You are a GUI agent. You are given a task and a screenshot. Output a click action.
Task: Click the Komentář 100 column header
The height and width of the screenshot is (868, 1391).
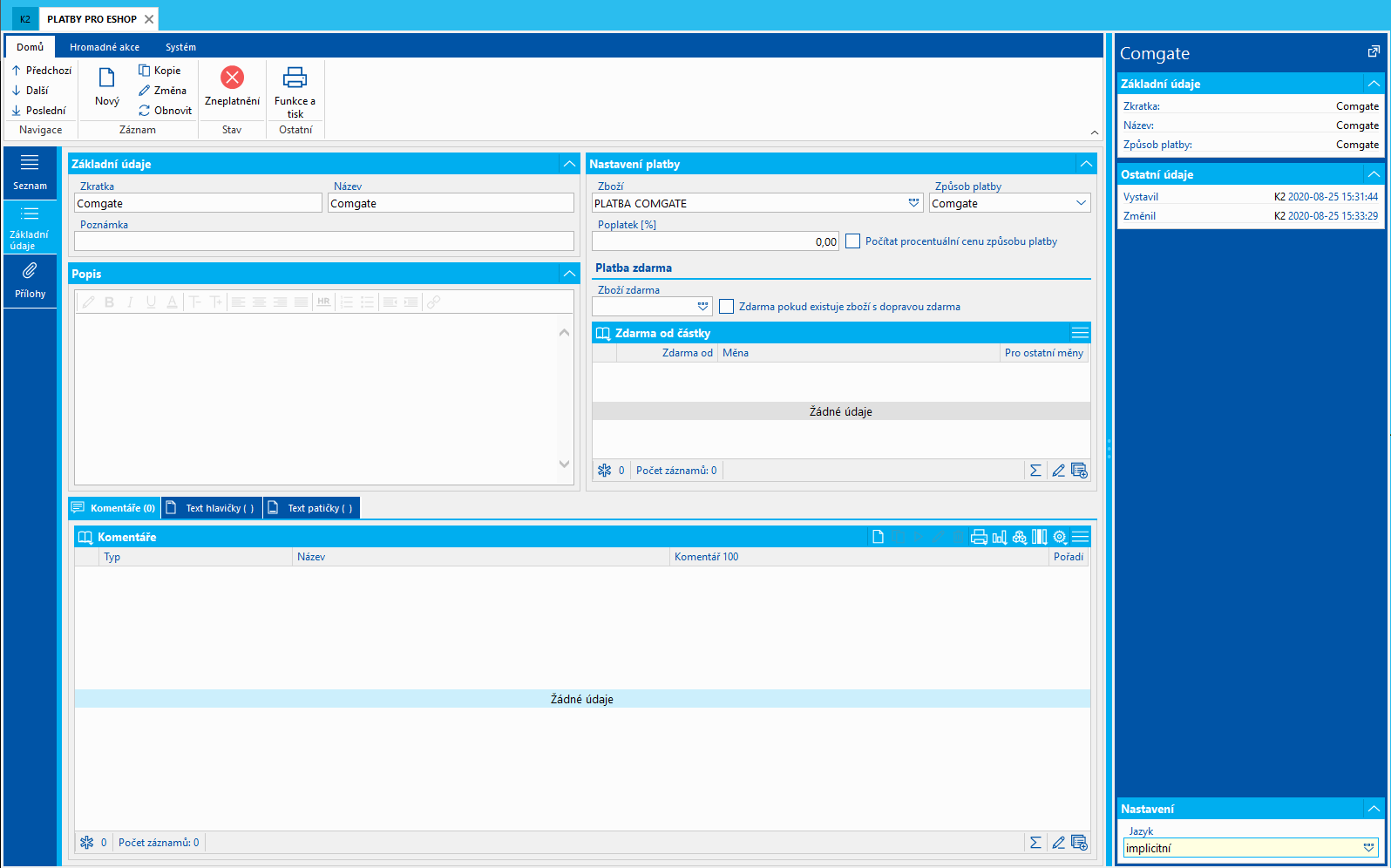[858, 557]
